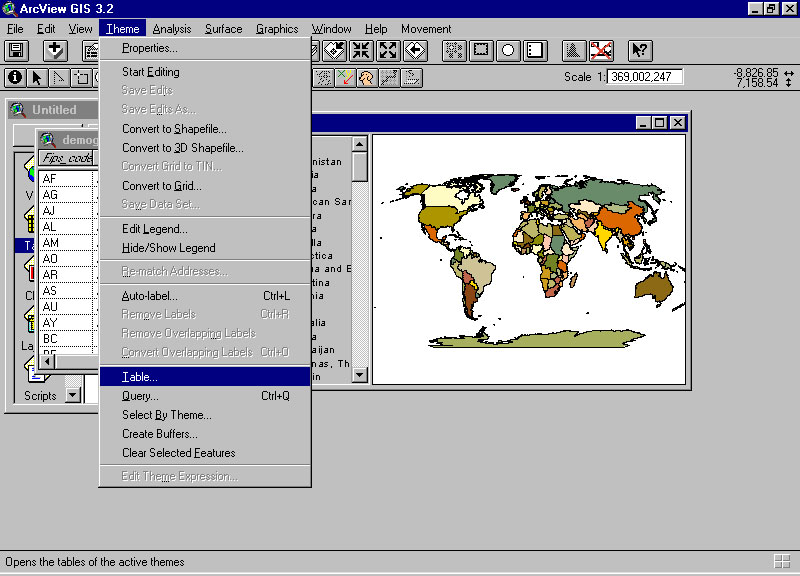Choose Table... from the Theme menu
The image size is (800, 576).
[x=140, y=377]
